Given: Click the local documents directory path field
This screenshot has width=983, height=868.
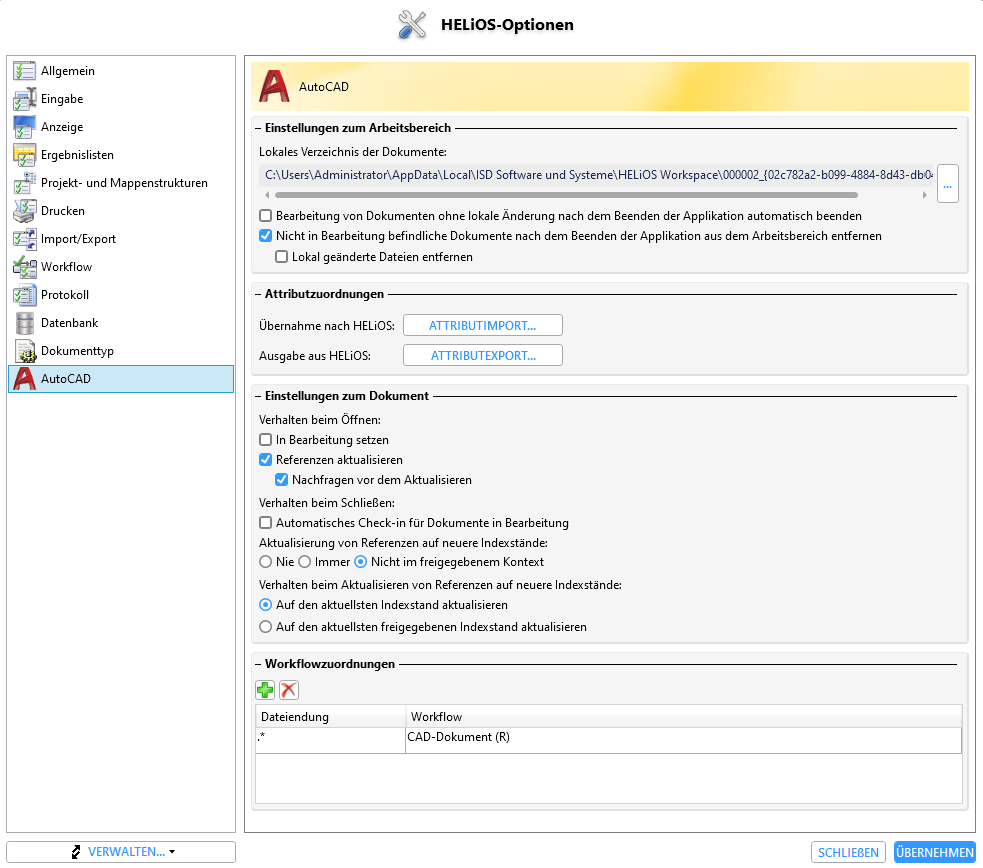Looking at the screenshot, I should pyautogui.click(x=596, y=175).
